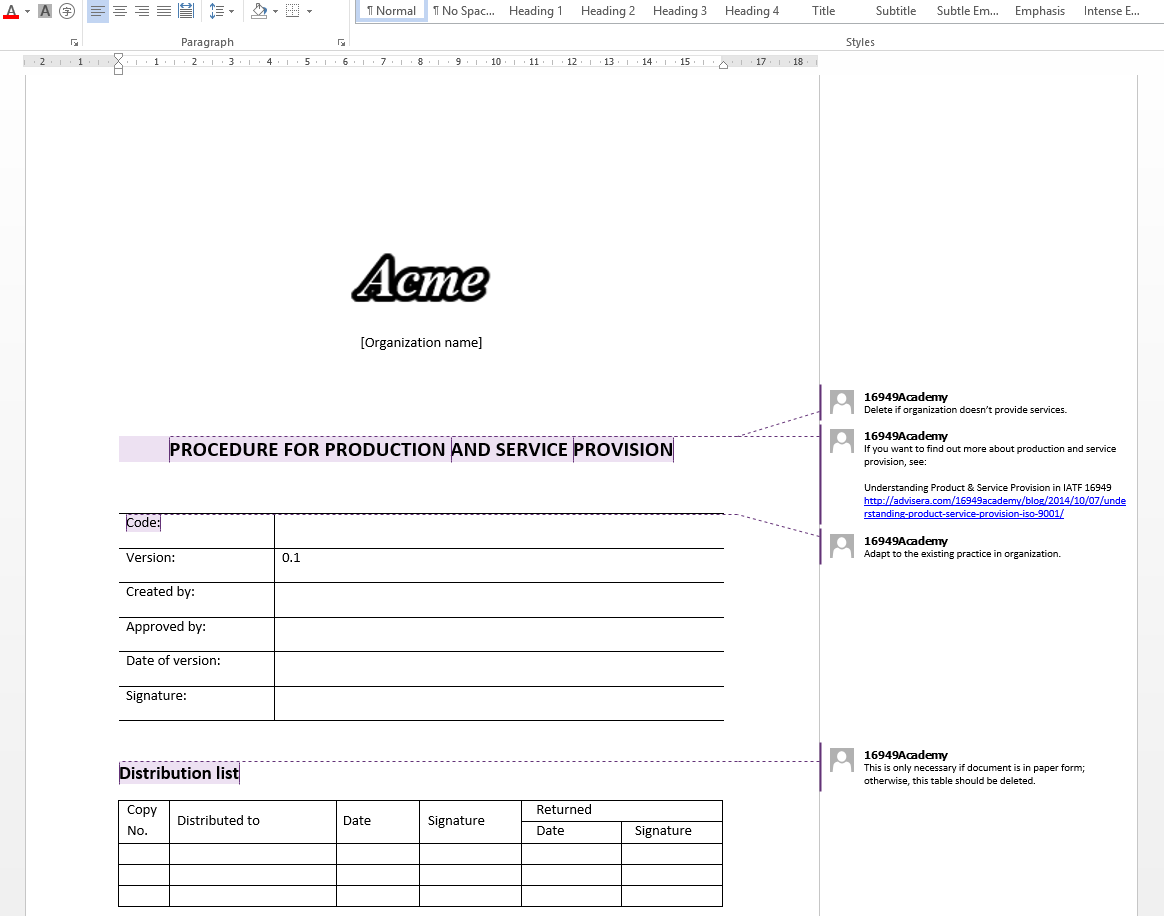The width and height of the screenshot is (1164, 916).
Task: Open the Paragraph dialog box launcher
Action: coord(341,42)
